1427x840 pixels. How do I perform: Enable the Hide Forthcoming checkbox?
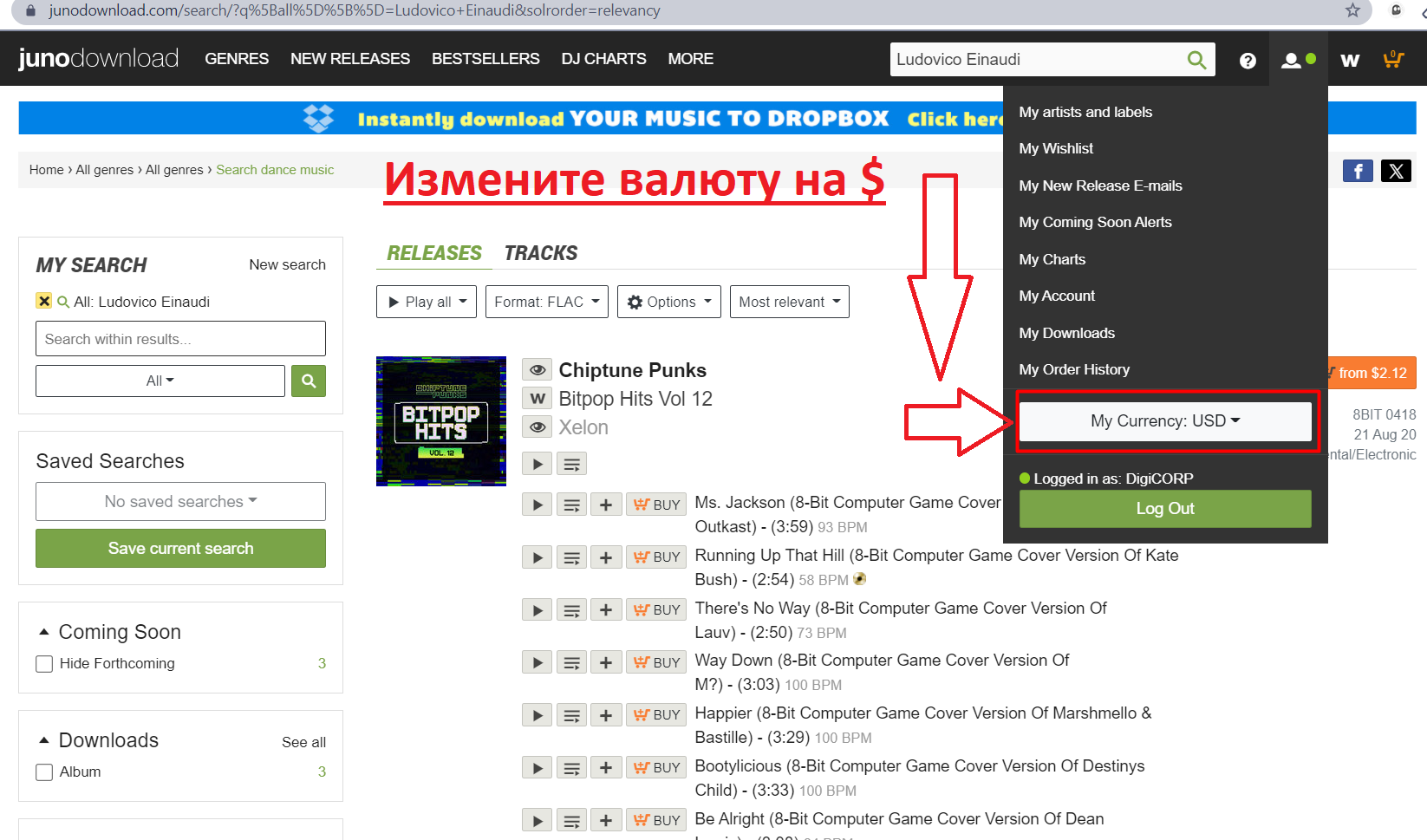pyautogui.click(x=44, y=664)
